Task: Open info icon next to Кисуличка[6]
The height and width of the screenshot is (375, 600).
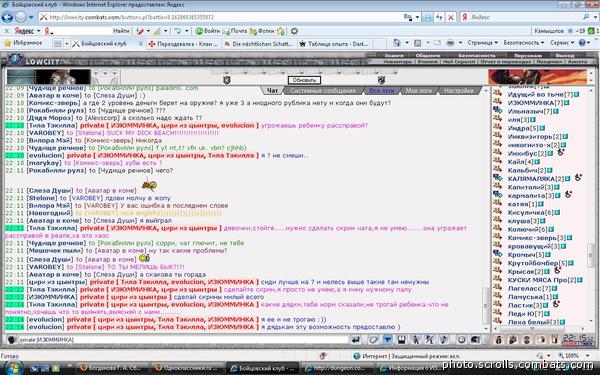Action: point(557,212)
